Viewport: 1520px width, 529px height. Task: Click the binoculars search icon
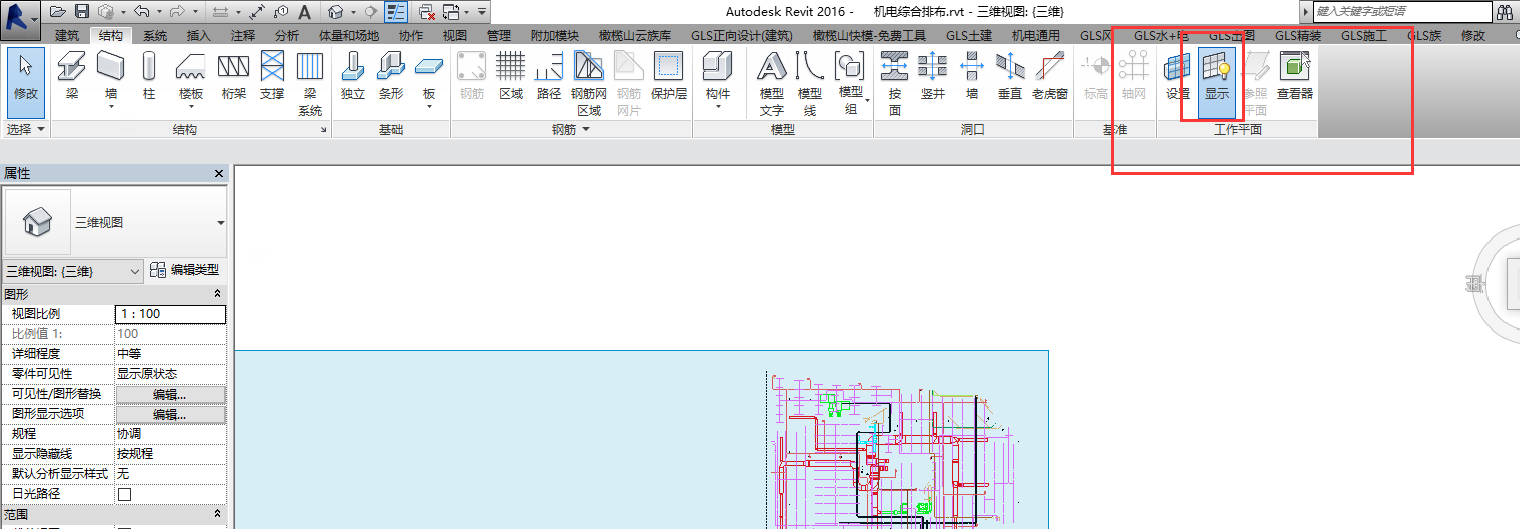click(x=1504, y=11)
